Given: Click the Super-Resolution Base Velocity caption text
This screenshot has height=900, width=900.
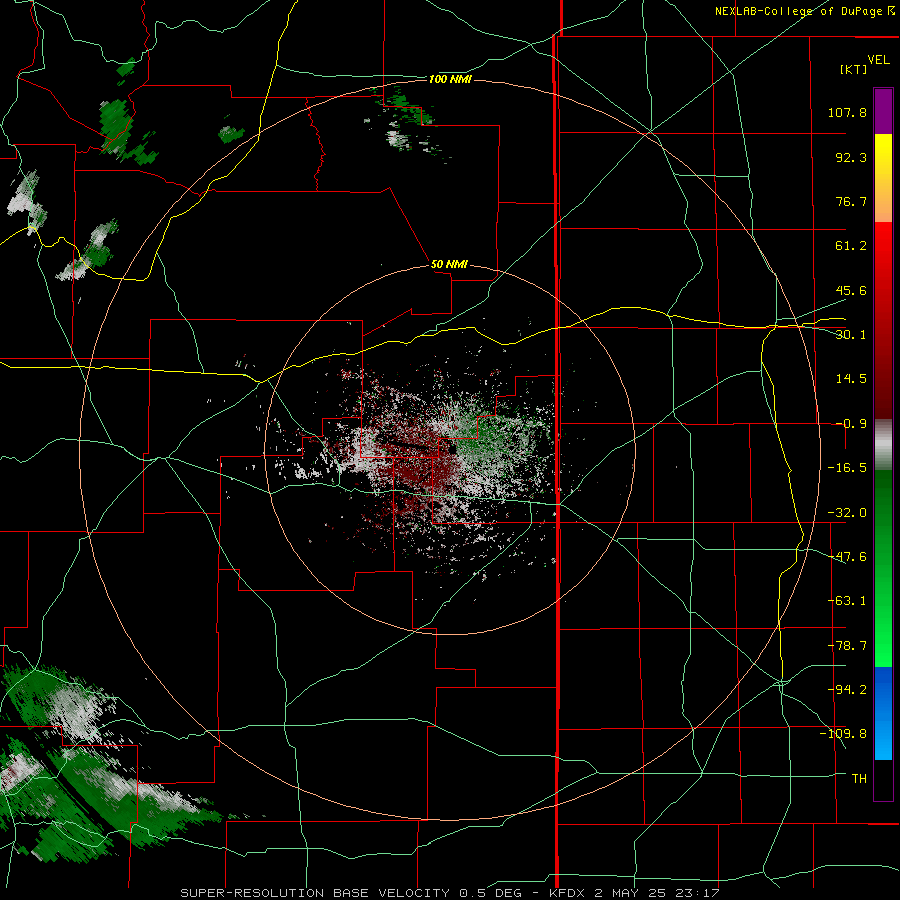Looking at the screenshot, I should [x=449, y=893].
